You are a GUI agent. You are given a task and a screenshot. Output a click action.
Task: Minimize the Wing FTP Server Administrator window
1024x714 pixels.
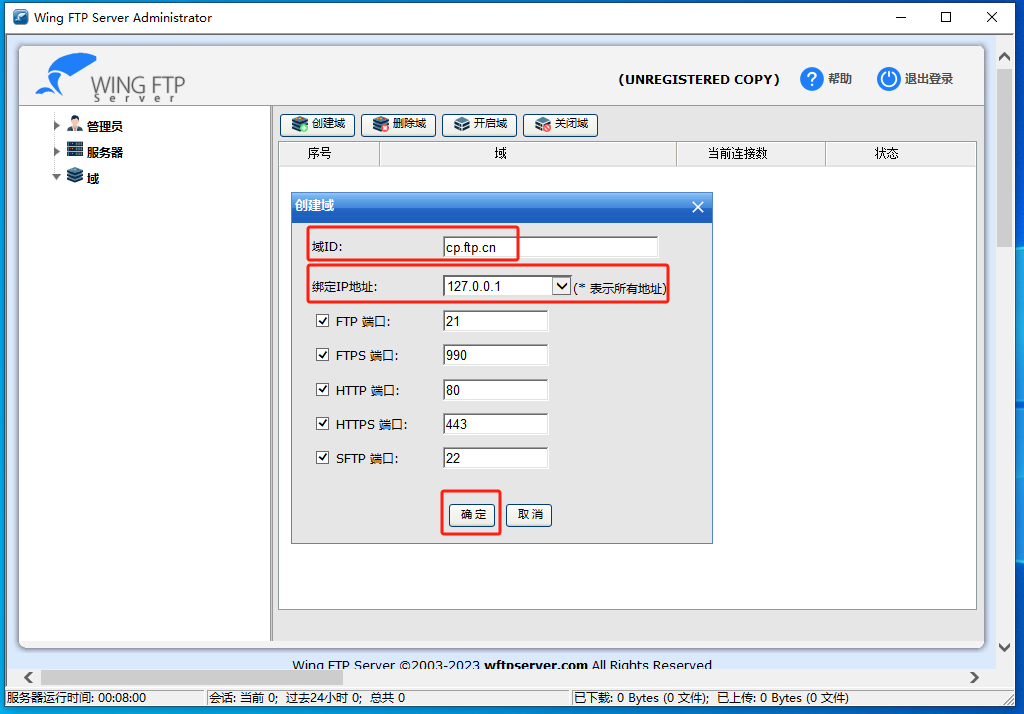click(901, 17)
